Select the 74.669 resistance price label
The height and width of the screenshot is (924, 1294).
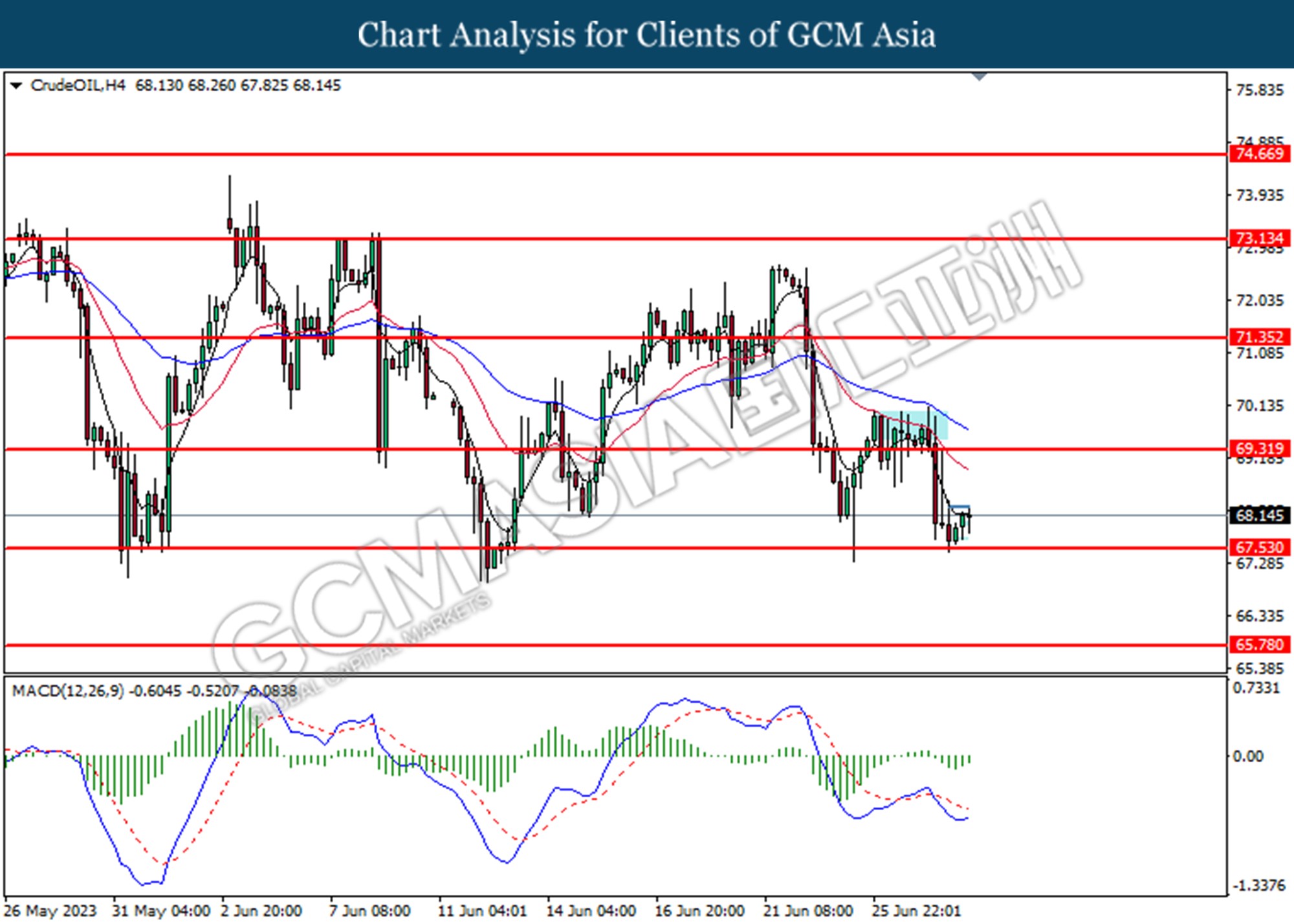pos(1259,154)
